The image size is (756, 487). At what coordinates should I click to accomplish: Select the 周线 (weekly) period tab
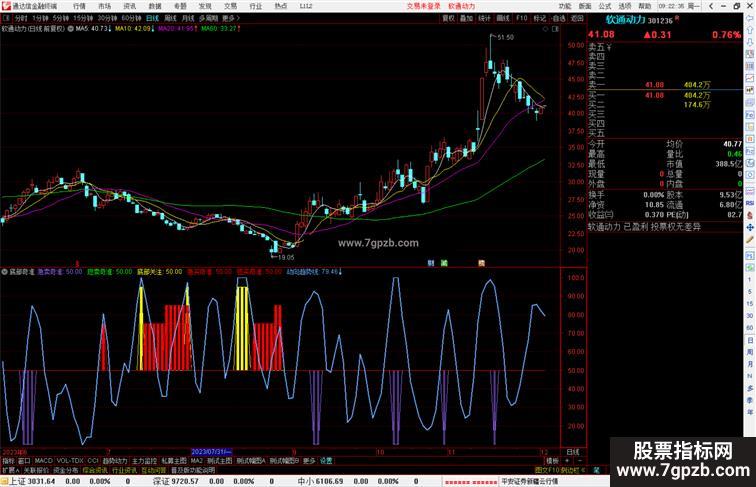[x=170, y=18]
